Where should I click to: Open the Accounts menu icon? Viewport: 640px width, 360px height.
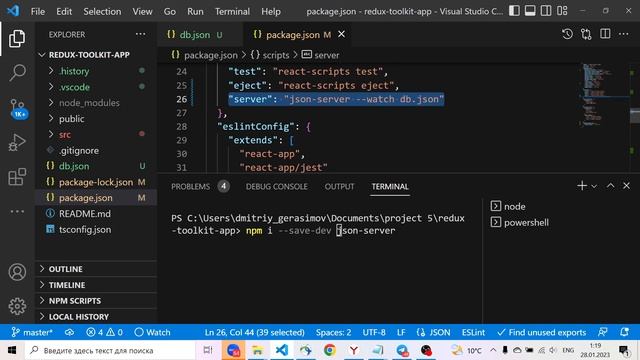tap(17, 272)
